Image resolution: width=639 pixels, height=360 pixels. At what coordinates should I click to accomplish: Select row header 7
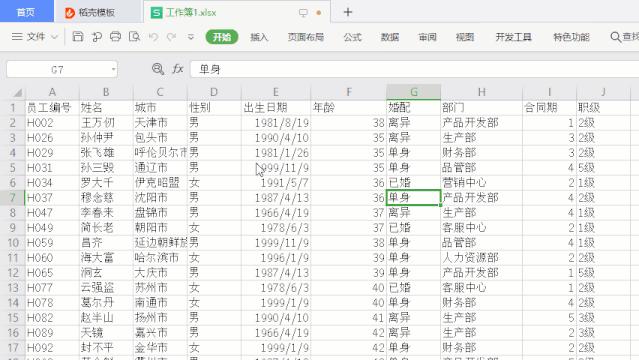coord(13,198)
